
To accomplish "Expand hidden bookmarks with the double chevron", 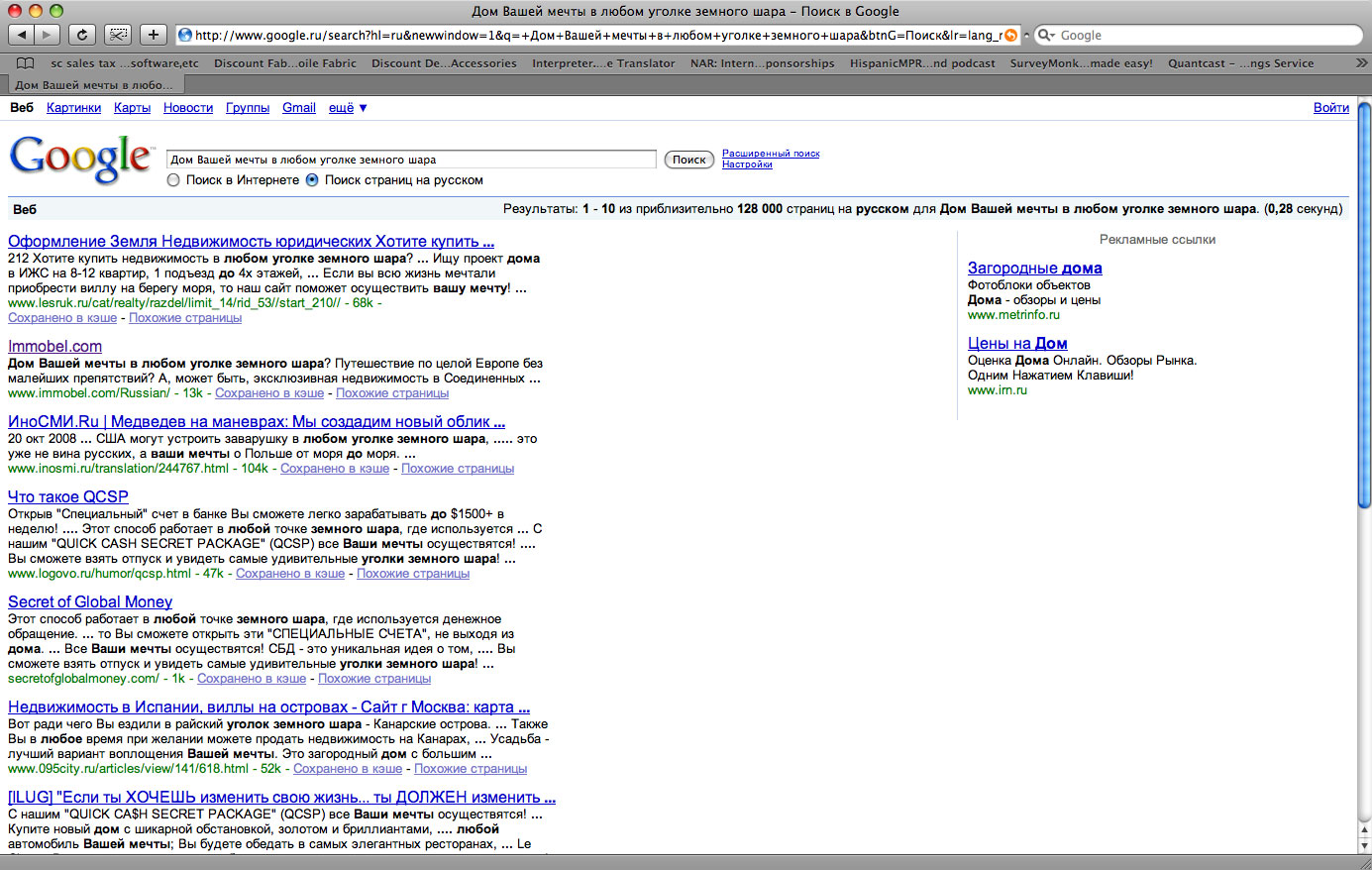I will click(1360, 62).
